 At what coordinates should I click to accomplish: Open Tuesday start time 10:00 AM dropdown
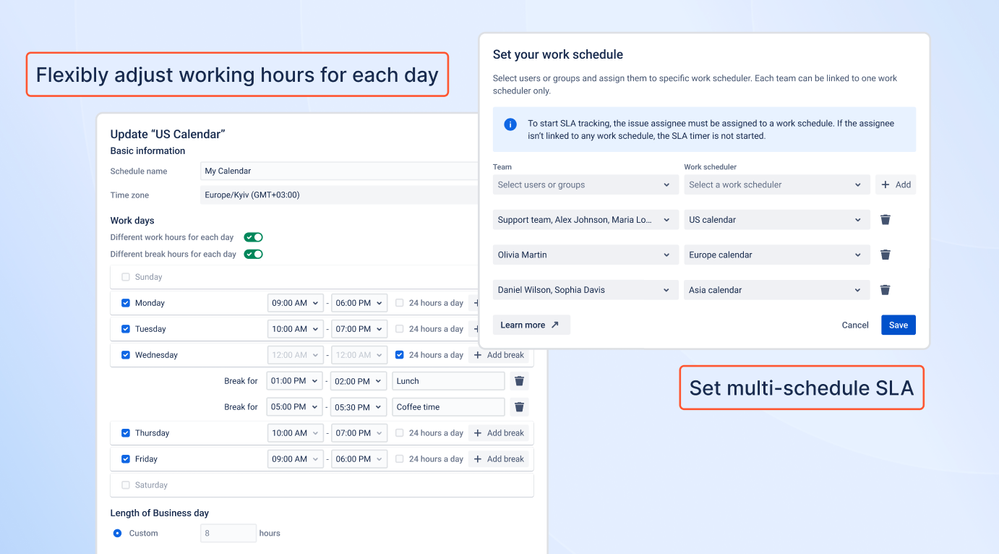[295, 329]
